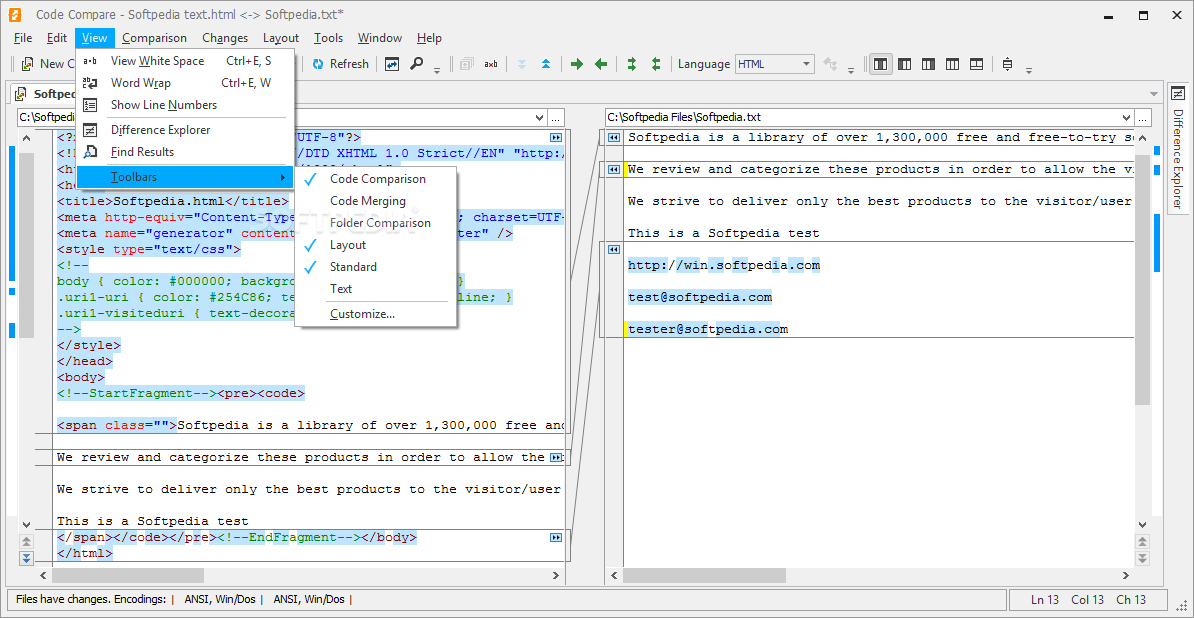Open toolbar overflow arrow after Language box

(x=851, y=70)
